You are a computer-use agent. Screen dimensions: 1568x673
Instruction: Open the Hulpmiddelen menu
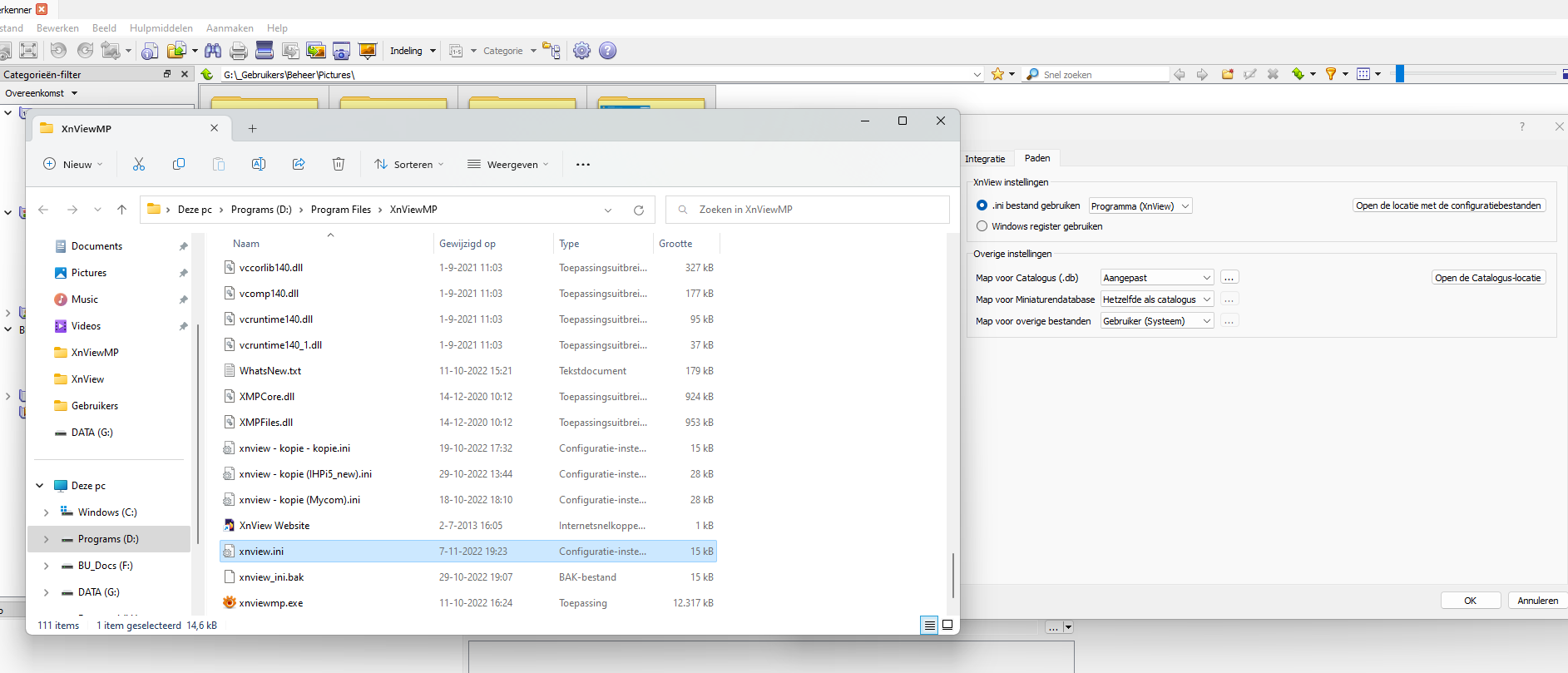tap(161, 28)
